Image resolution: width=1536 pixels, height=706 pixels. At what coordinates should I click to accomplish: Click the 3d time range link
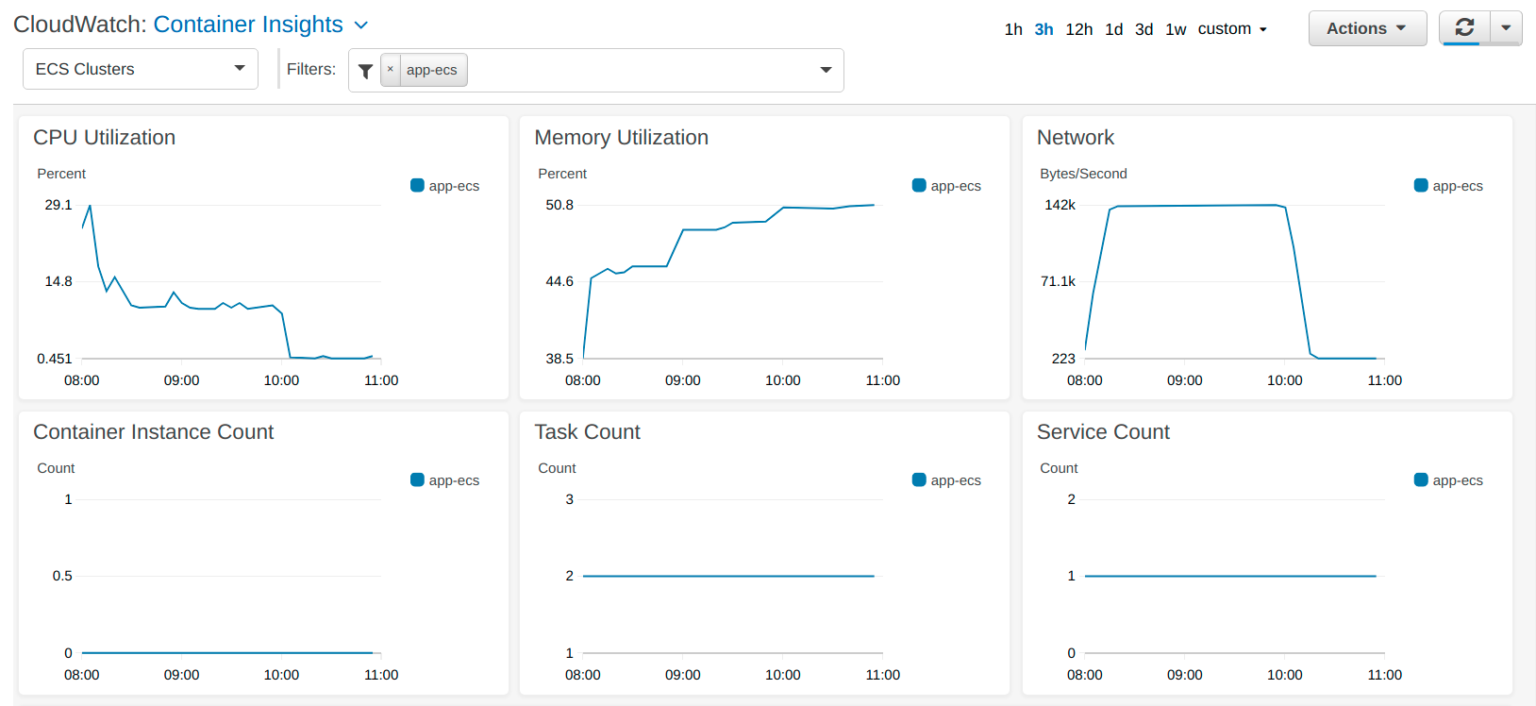point(1144,29)
